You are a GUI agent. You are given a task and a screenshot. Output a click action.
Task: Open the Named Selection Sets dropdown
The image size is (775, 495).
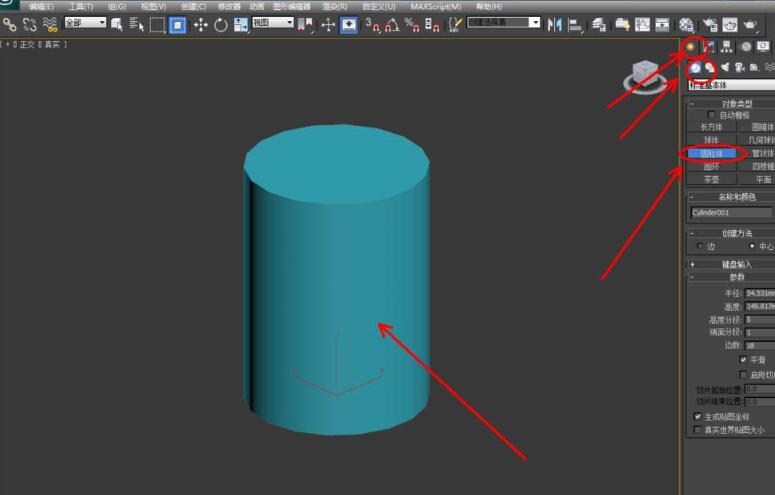(504, 23)
